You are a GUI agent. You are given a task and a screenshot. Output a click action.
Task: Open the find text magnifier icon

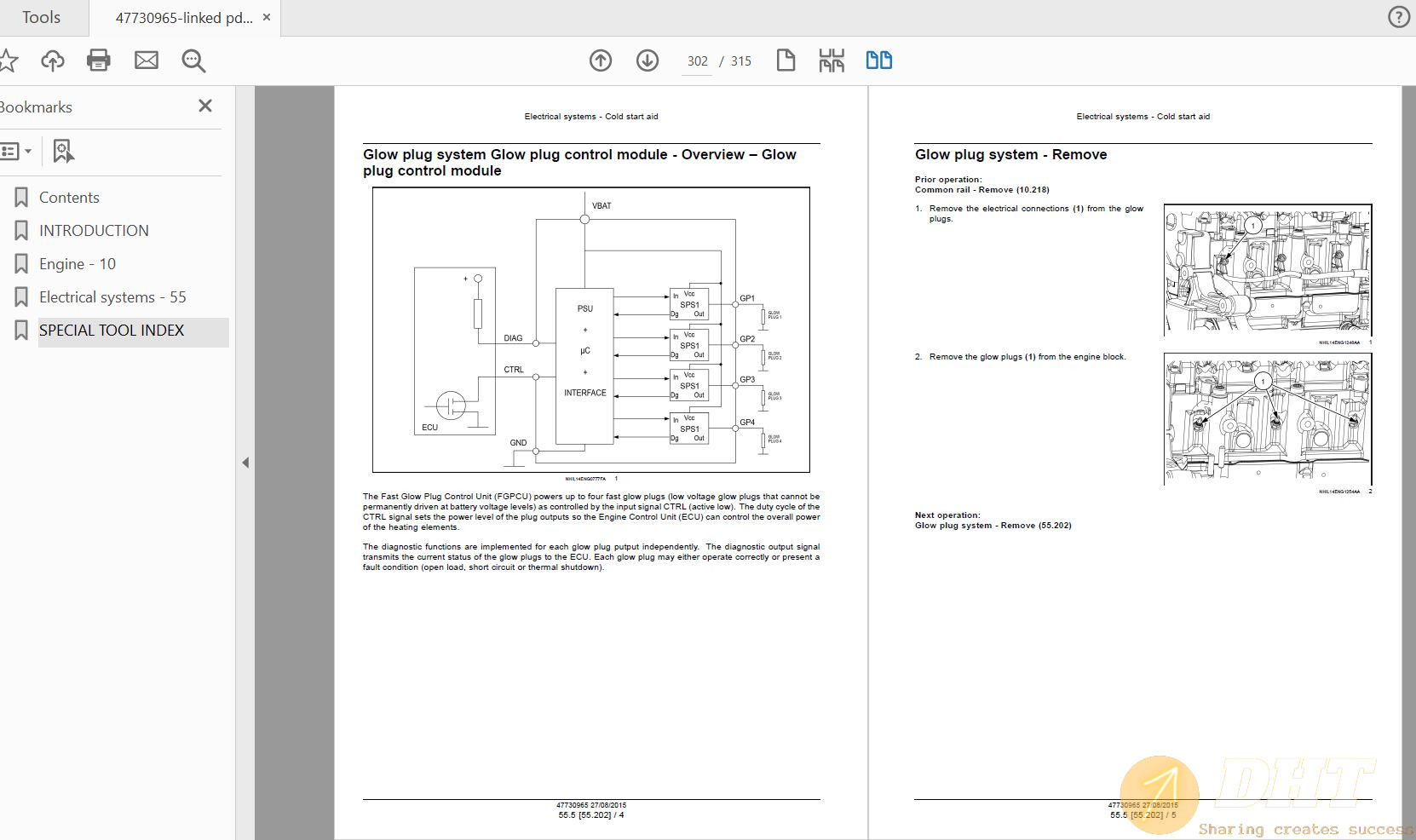click(x=193, y=60)
